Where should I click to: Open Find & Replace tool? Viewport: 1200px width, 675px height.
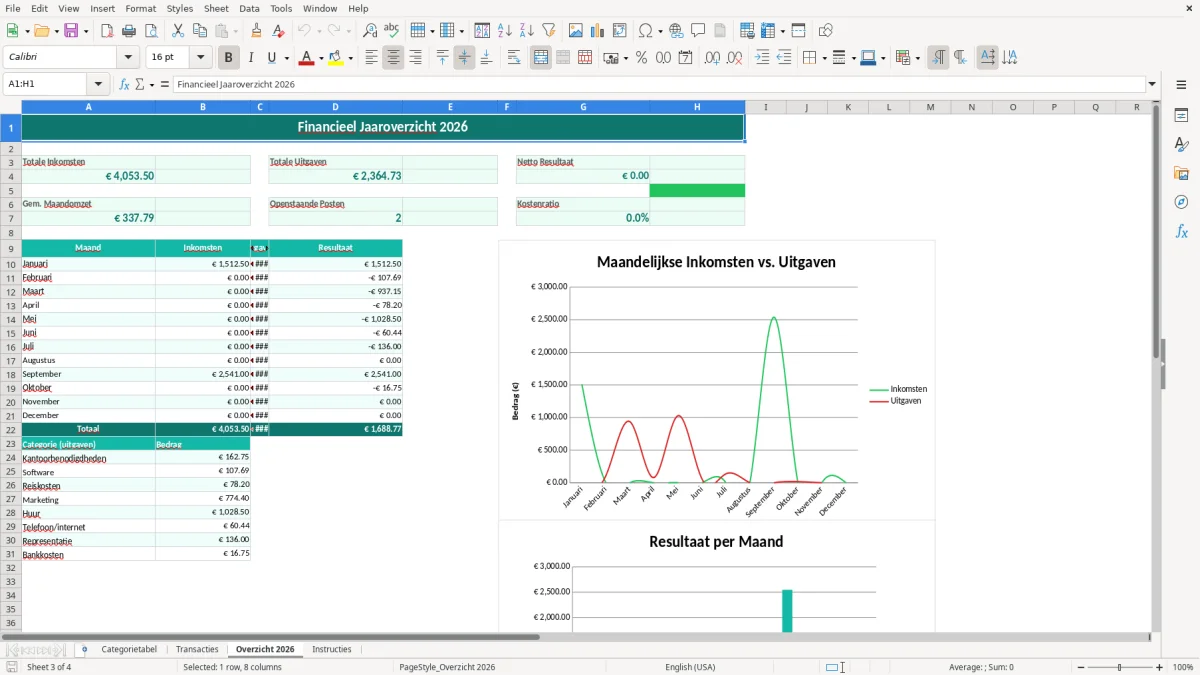[x=370, y=31]
